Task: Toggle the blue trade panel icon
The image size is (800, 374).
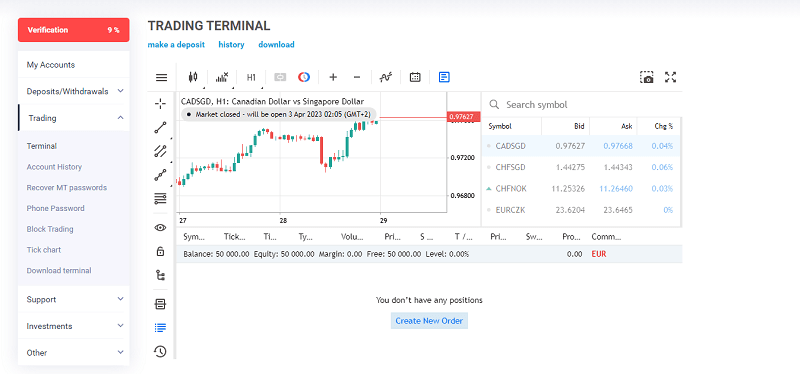Action: coord(444,78)
